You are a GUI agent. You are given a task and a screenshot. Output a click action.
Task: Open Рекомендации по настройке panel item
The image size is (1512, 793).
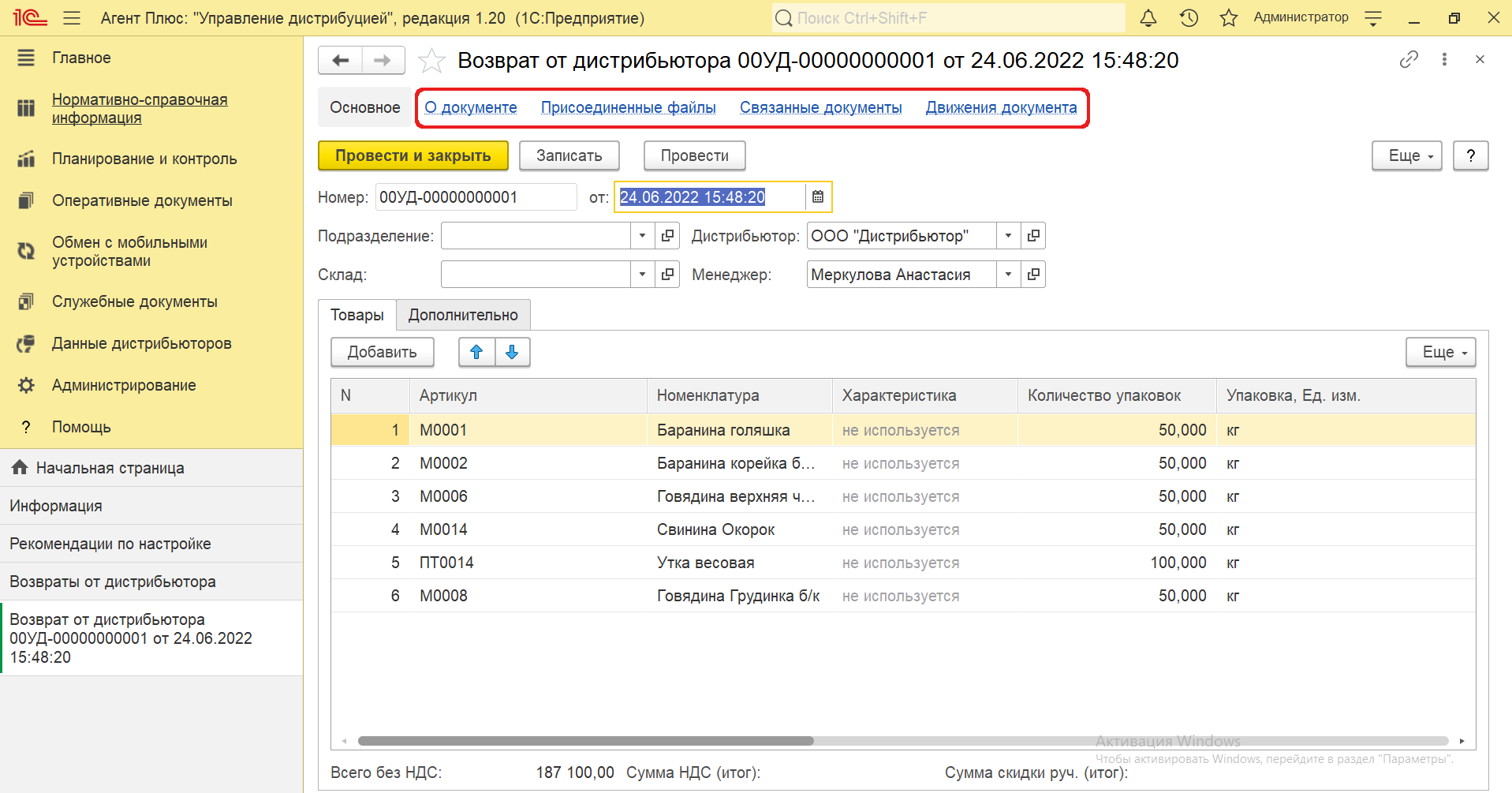pos(151,544)
